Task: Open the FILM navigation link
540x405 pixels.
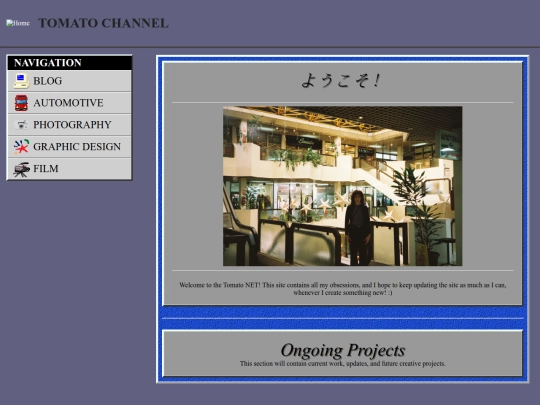Action: pyautogui.click(x=46, y=168)
